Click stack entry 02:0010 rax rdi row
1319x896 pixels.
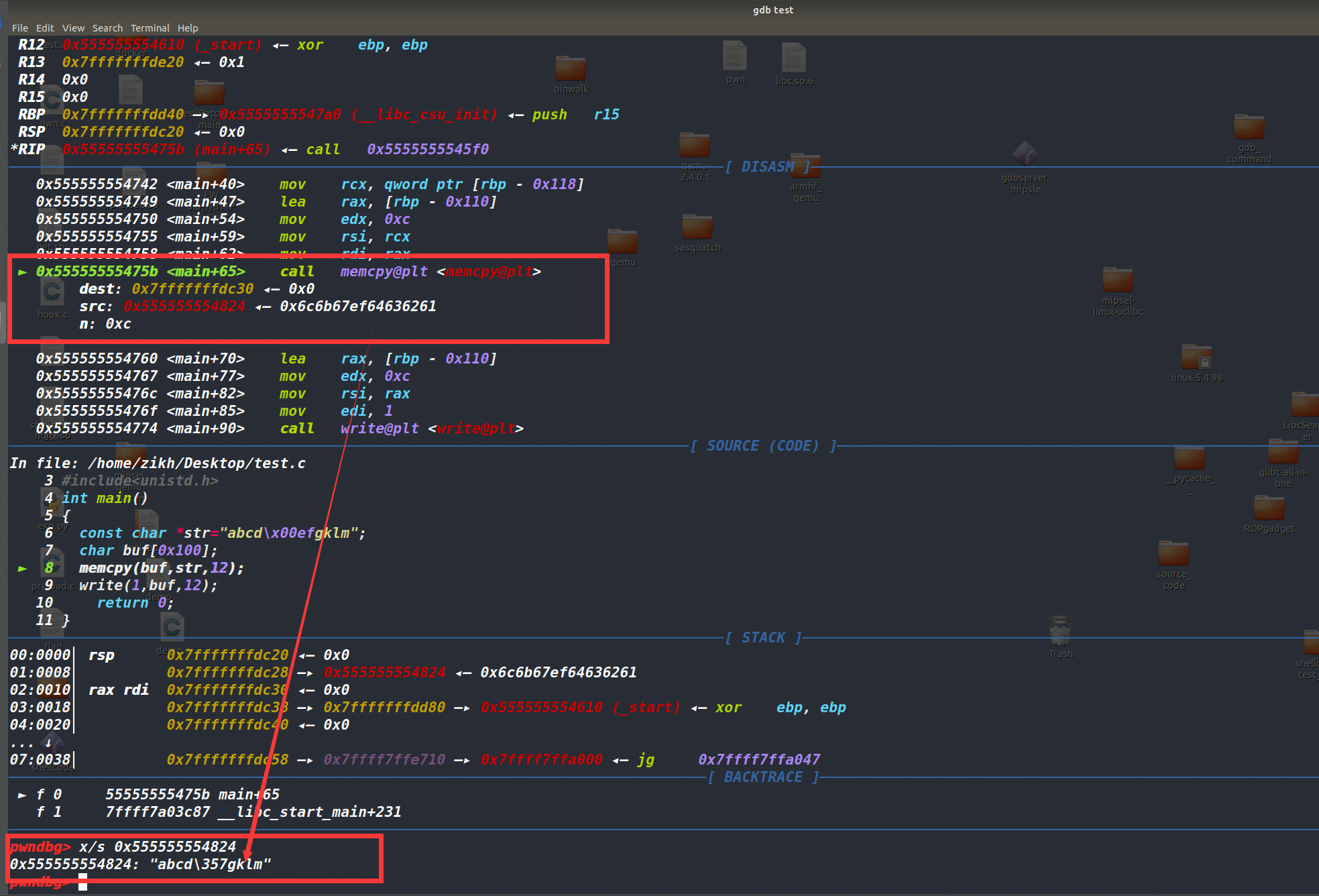[180, 689]
